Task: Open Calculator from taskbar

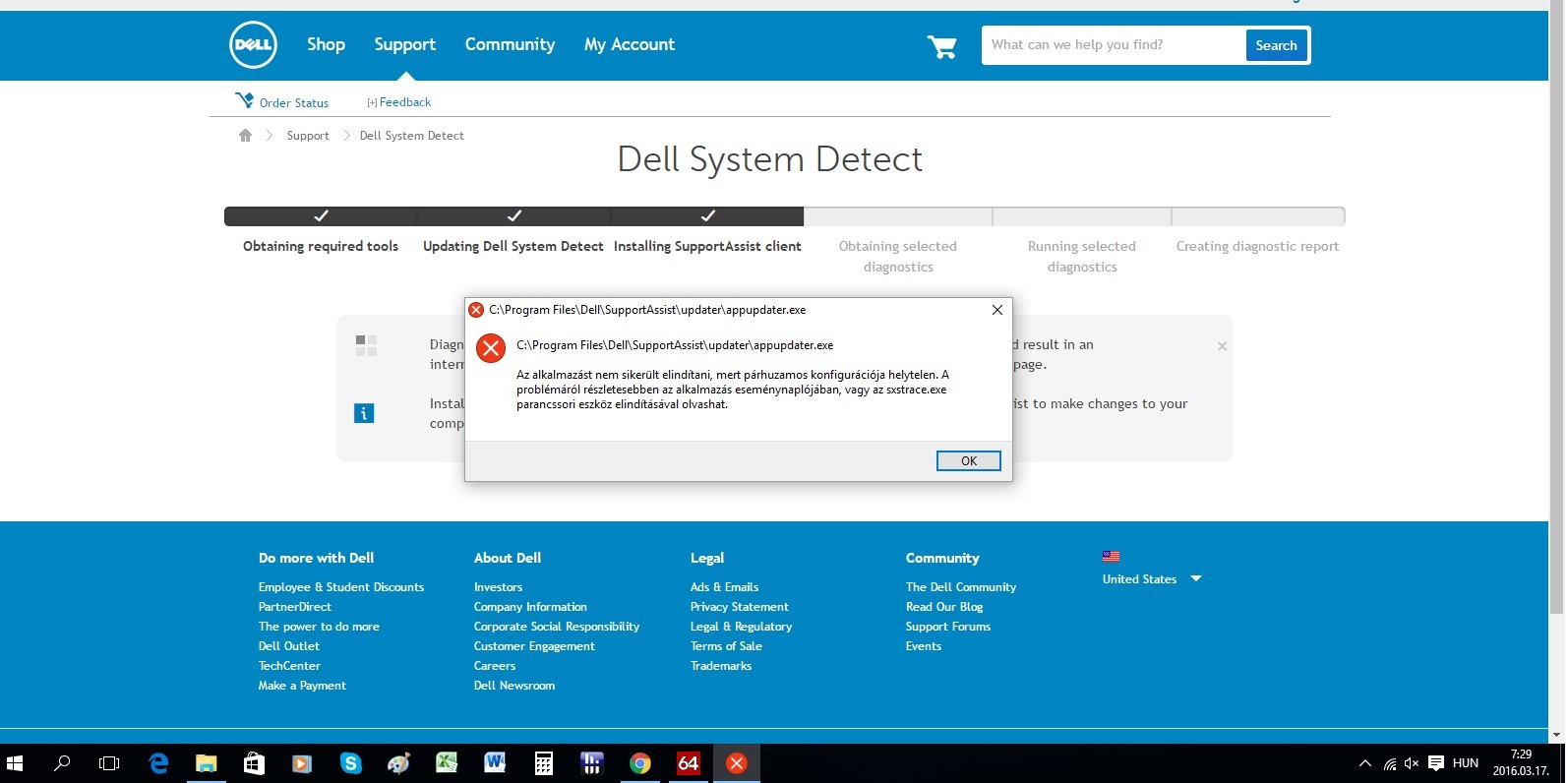Action: (x=543, y=763)
